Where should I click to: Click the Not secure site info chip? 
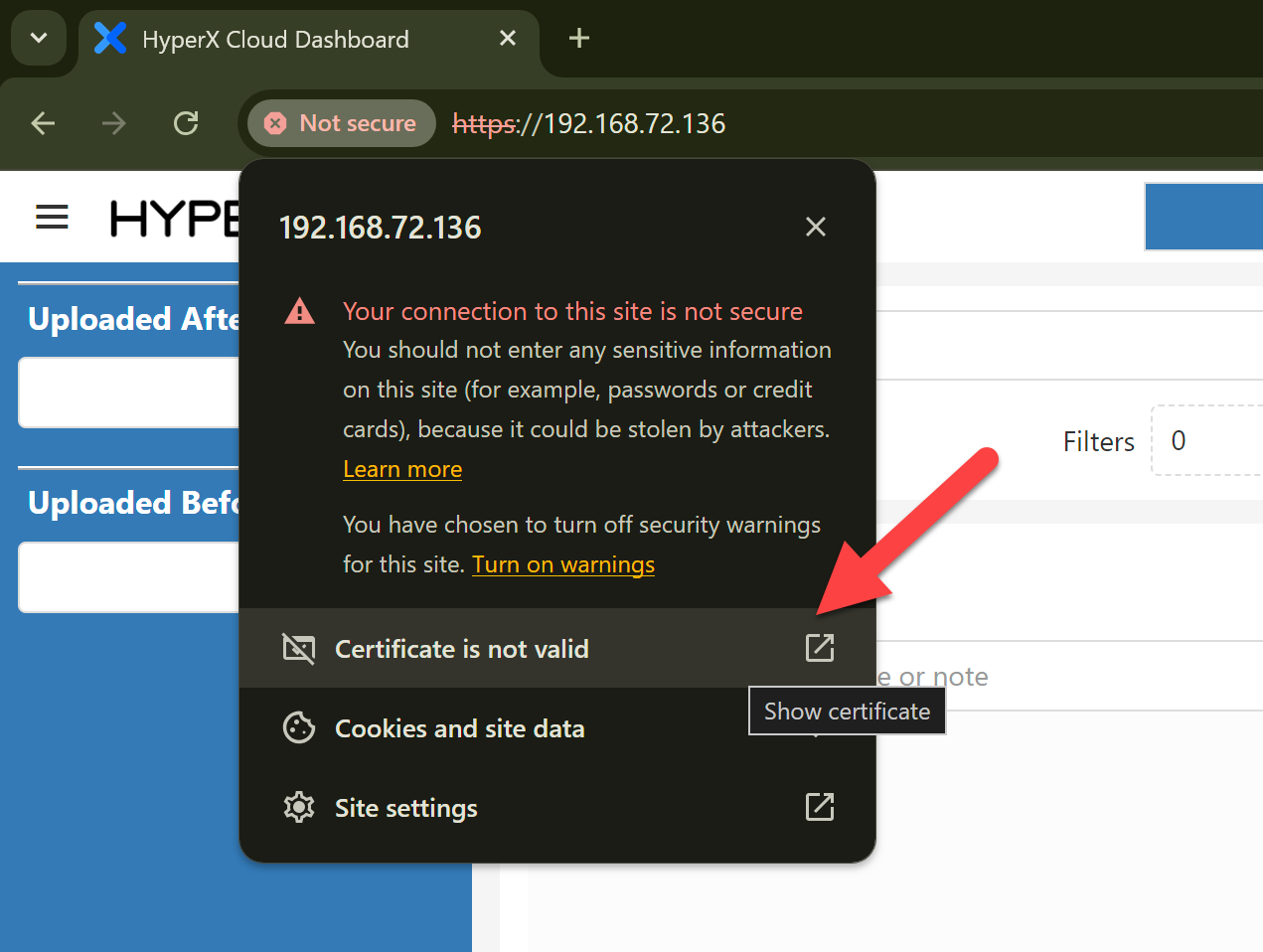click(342, 123)
